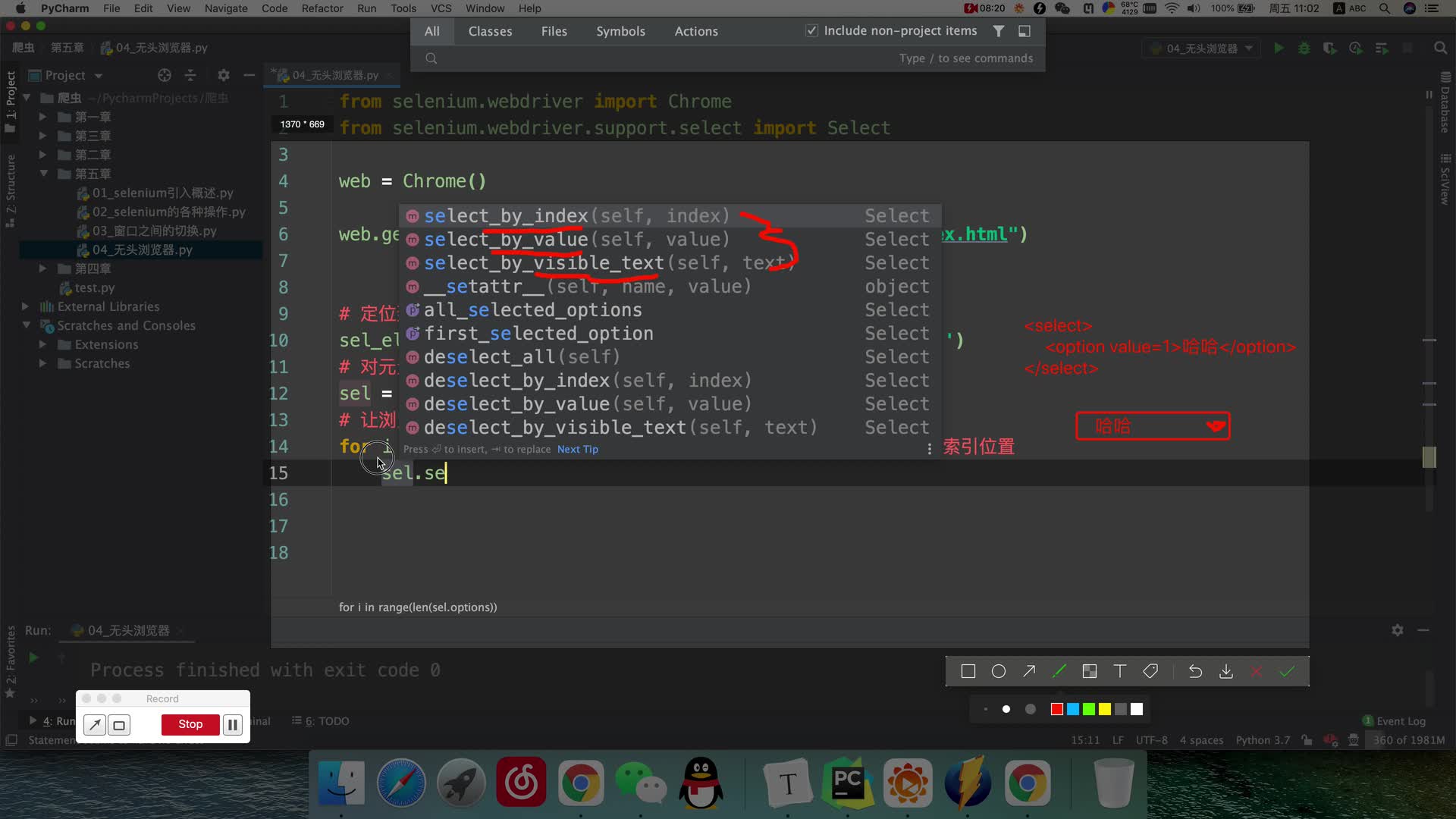Hide the Project panel with minus icon
The width and height of the screenshot is (1456, 819).
[249, 75]
